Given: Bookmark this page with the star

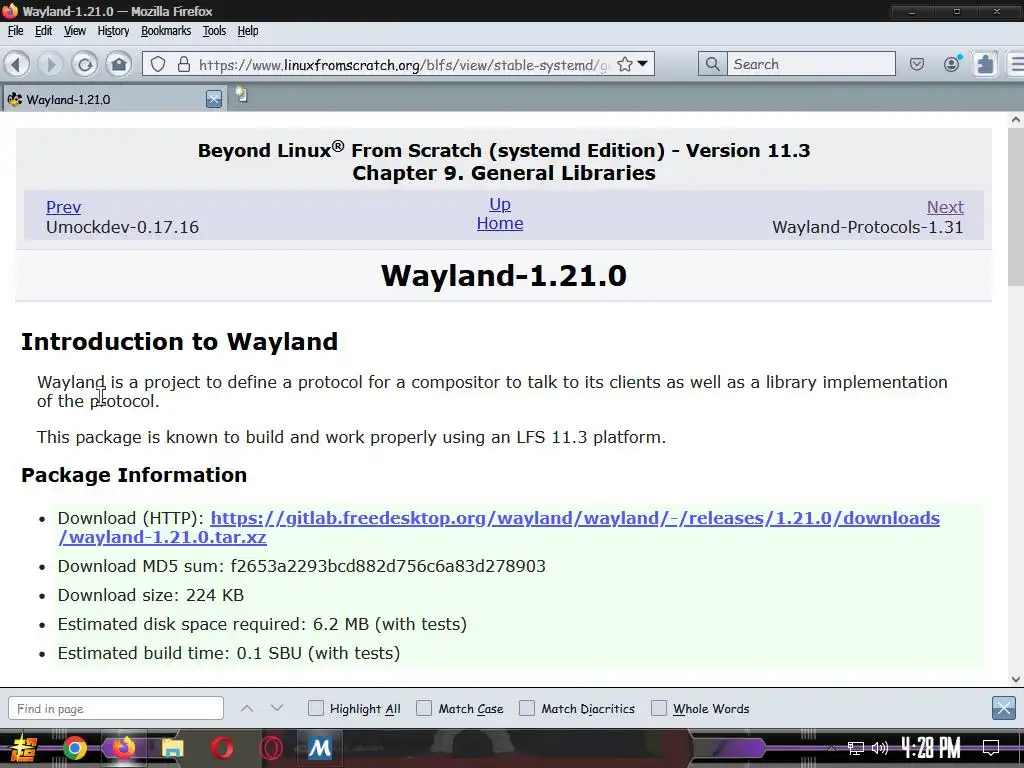Looking at the screenshot, I should [625, 64].
